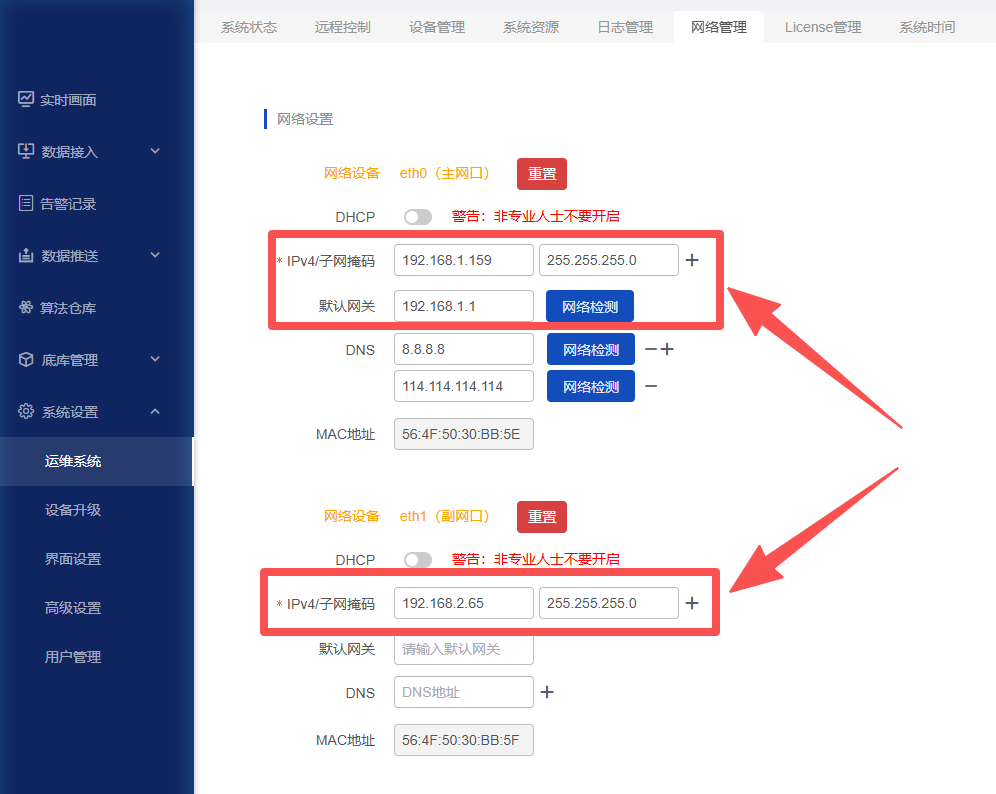Screen dimensions: 996x794
Task: Remove the 114.114.114.114 DNS entry
Action: pyautogui.click(x=651, y=386)
